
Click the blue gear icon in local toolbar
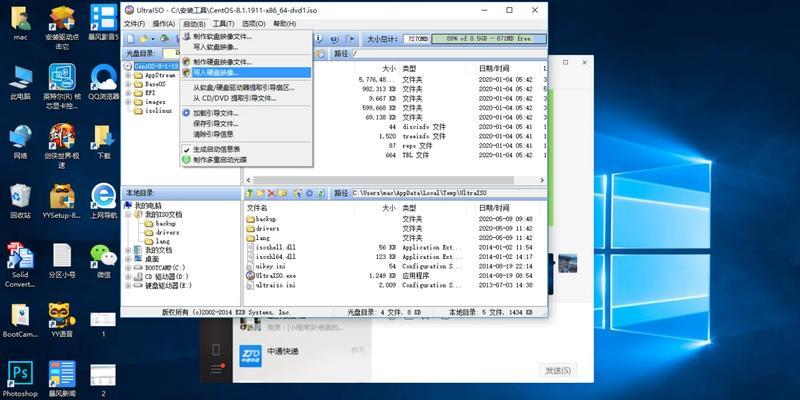pyautogui.click(x=309, y=193)
